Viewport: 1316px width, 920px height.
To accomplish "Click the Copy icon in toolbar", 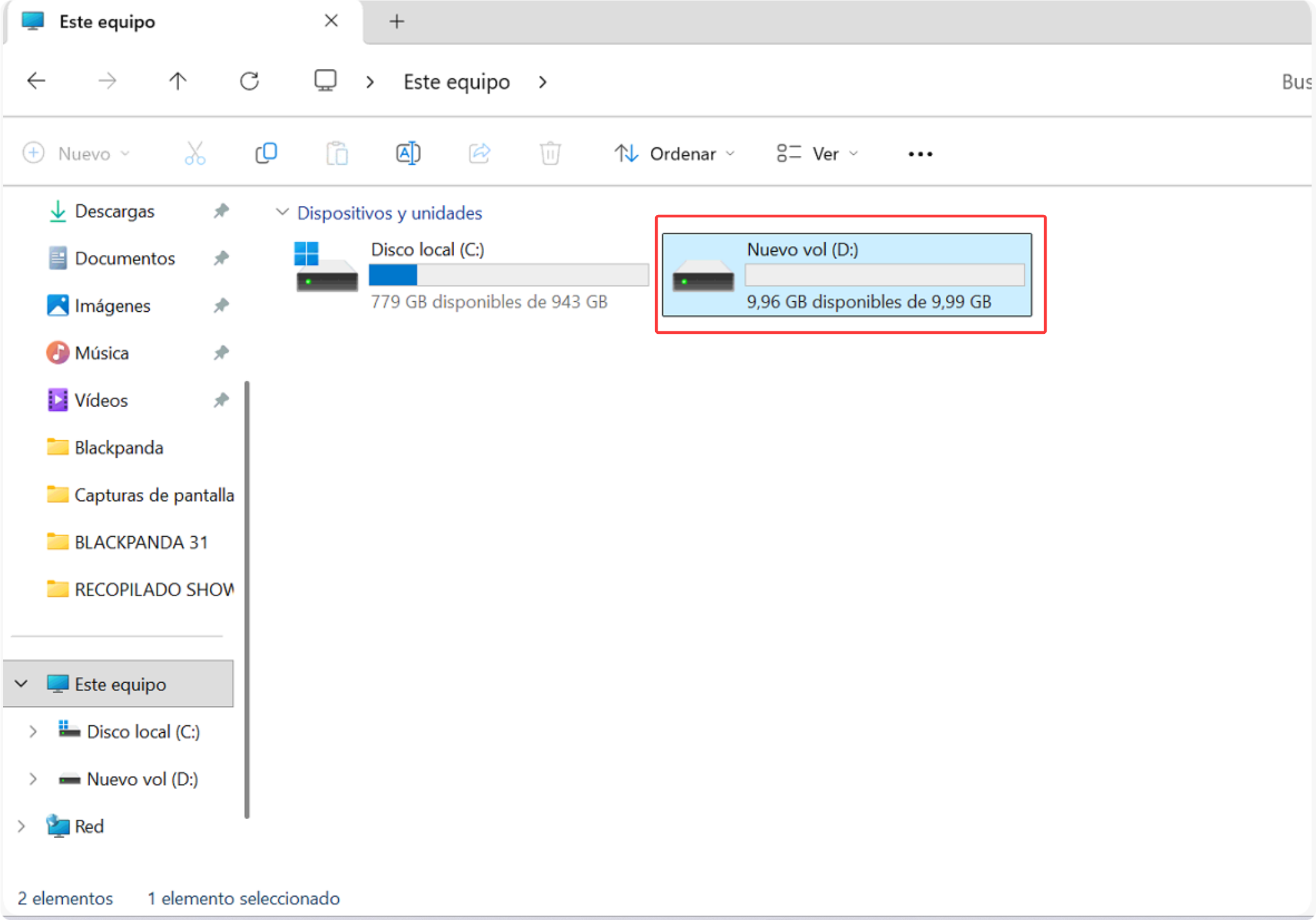I will (x=266, y=153).
